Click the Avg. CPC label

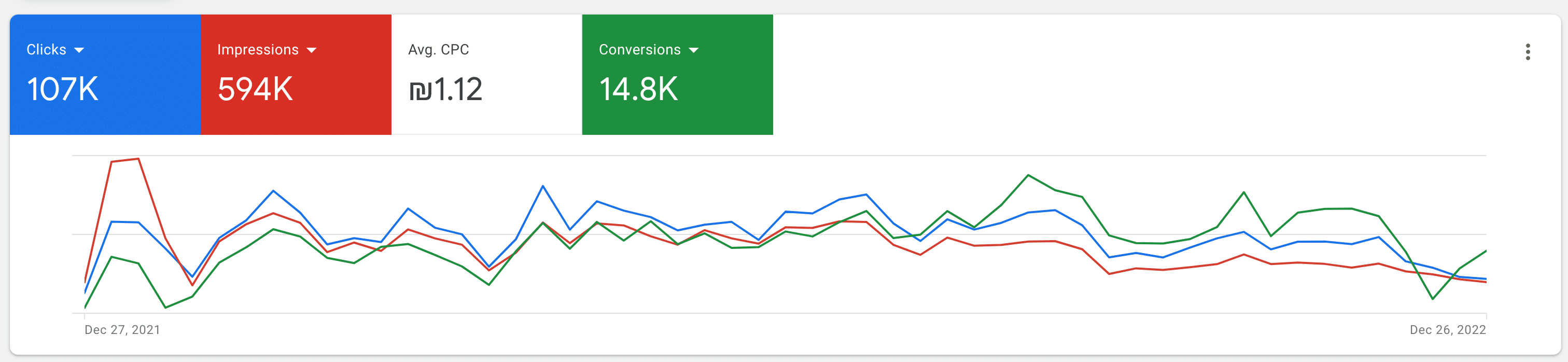pos(438,50)
